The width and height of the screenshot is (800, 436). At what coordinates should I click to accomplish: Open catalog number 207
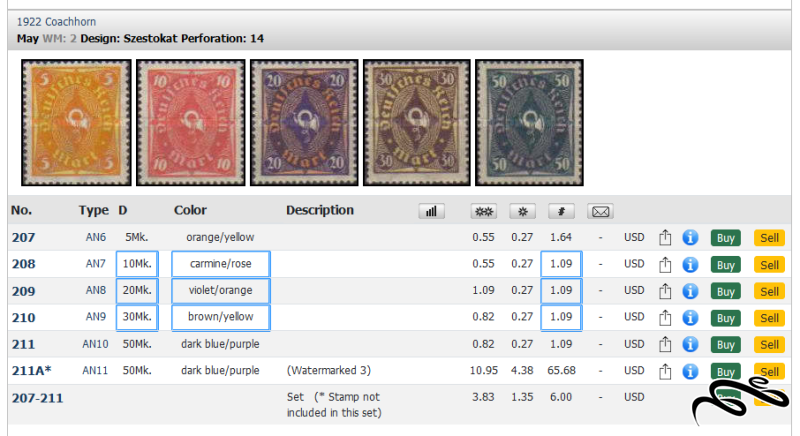pyautogui.click(x=23, y=238)
